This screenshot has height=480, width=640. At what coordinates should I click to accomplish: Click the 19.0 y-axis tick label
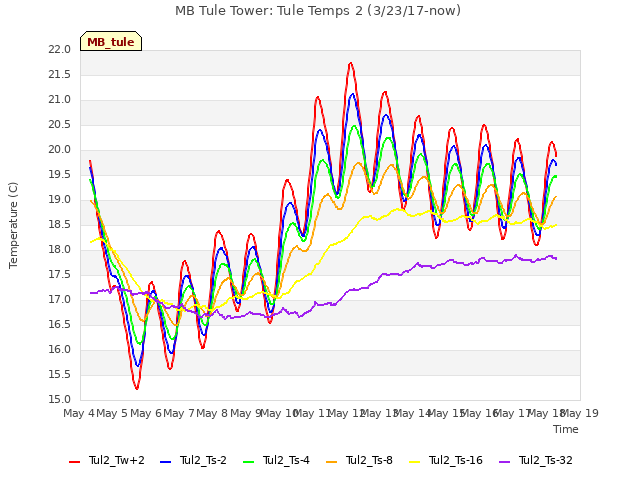click(x=60, y=200)
